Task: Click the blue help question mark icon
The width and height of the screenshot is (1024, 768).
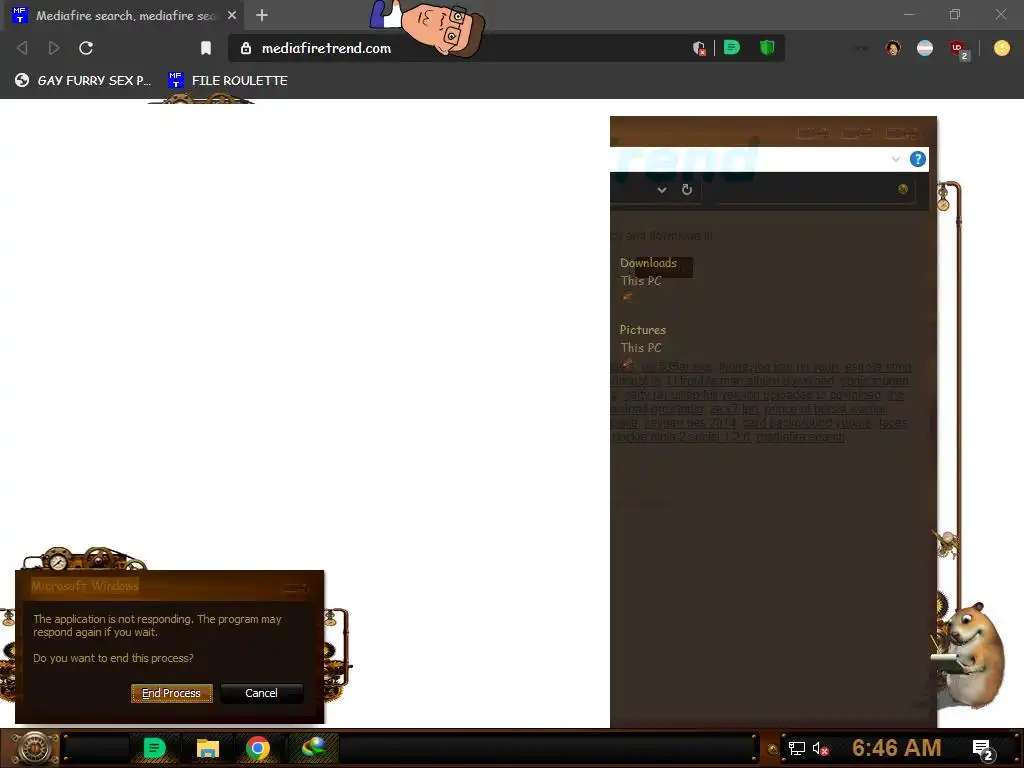Action: pyautogui.click(x=918, y=159)
